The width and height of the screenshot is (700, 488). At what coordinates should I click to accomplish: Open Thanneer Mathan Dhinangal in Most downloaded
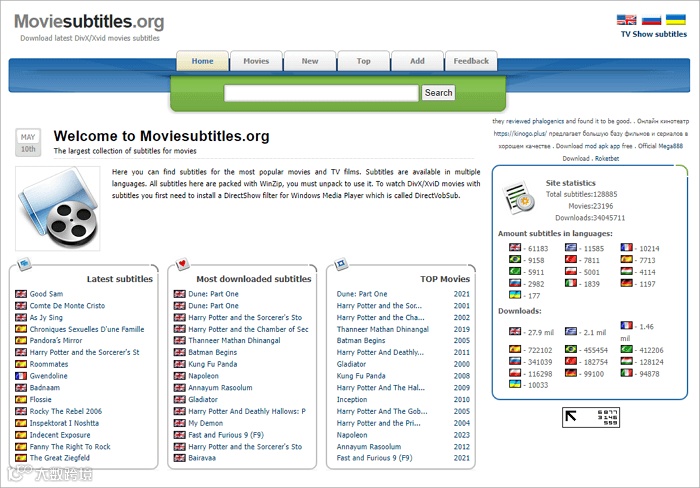[234, 341]
